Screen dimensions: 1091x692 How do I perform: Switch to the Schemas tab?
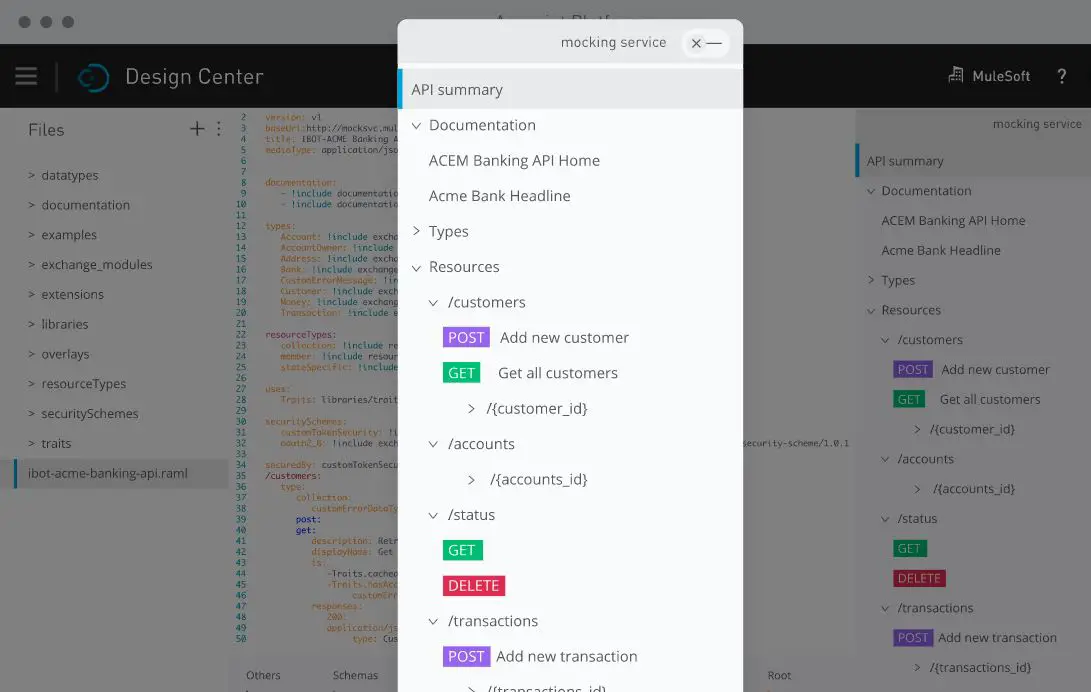[355, 675]
